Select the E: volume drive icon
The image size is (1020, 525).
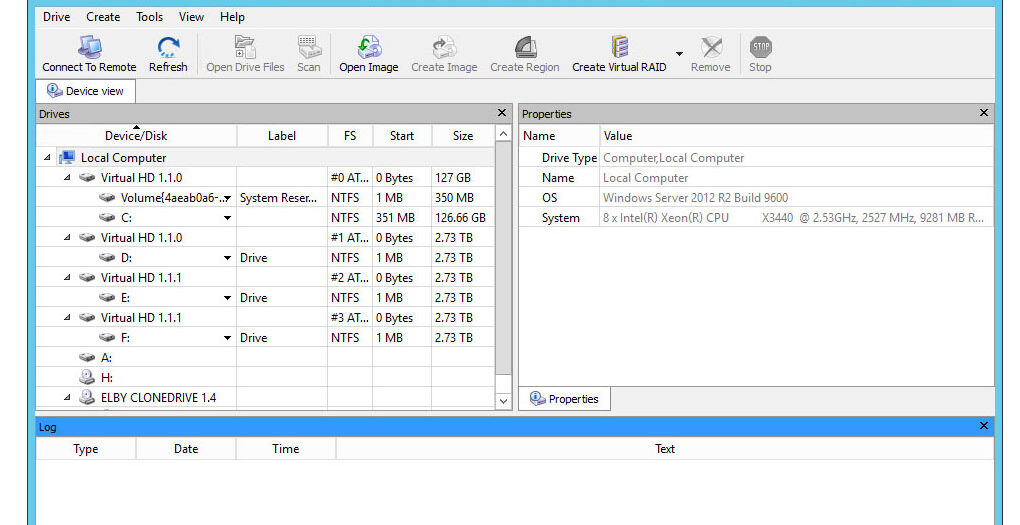click(107, 298)
